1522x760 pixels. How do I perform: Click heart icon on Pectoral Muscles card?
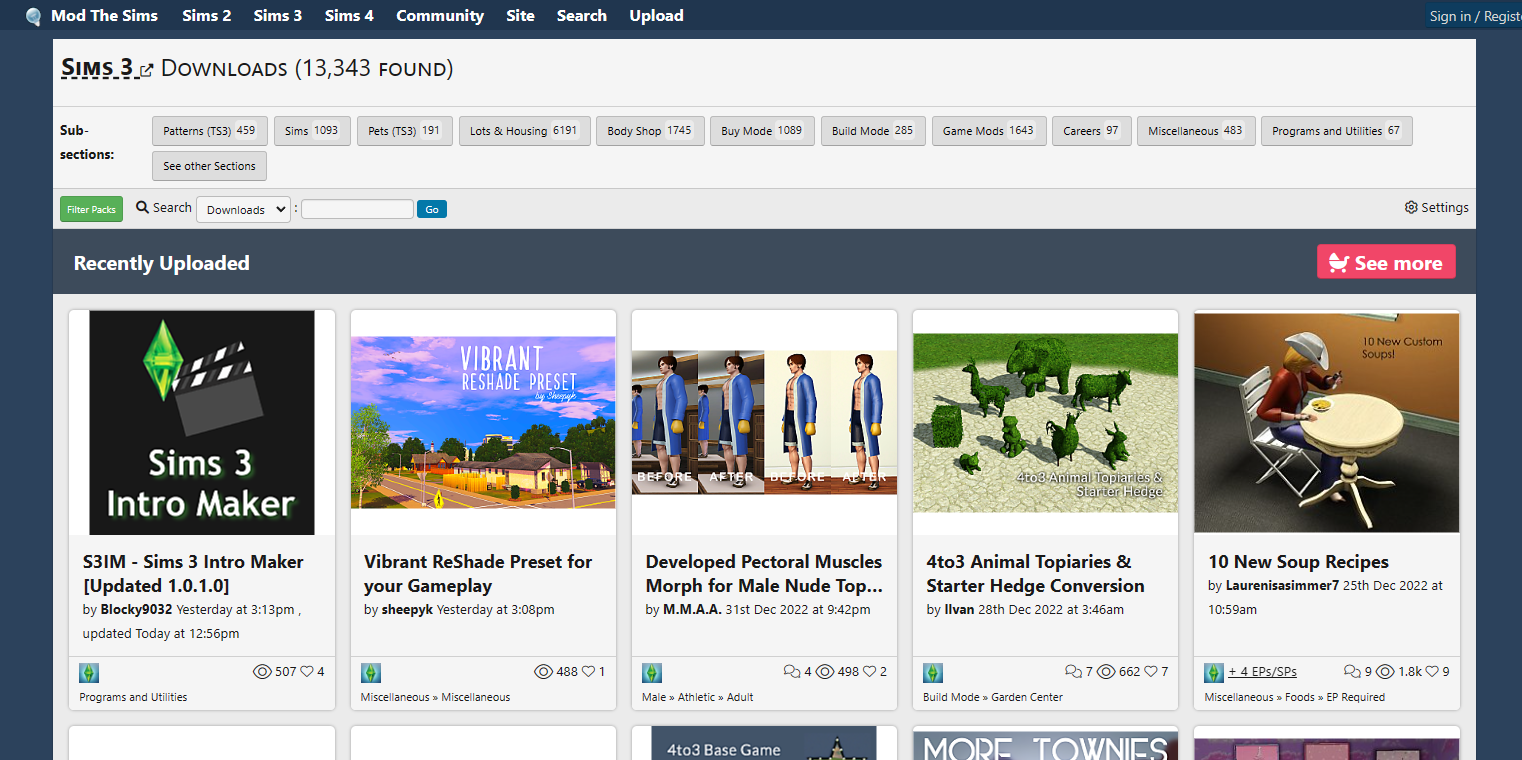(869, 672)
